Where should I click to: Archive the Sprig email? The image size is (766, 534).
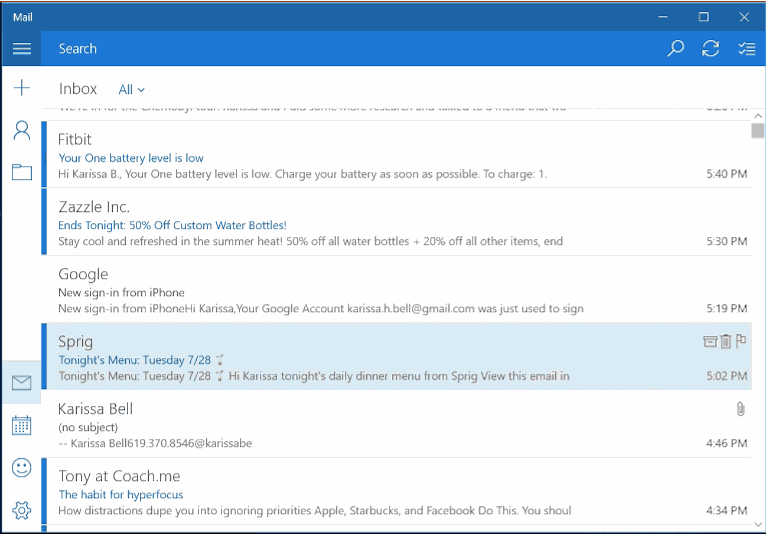point(710,341)
